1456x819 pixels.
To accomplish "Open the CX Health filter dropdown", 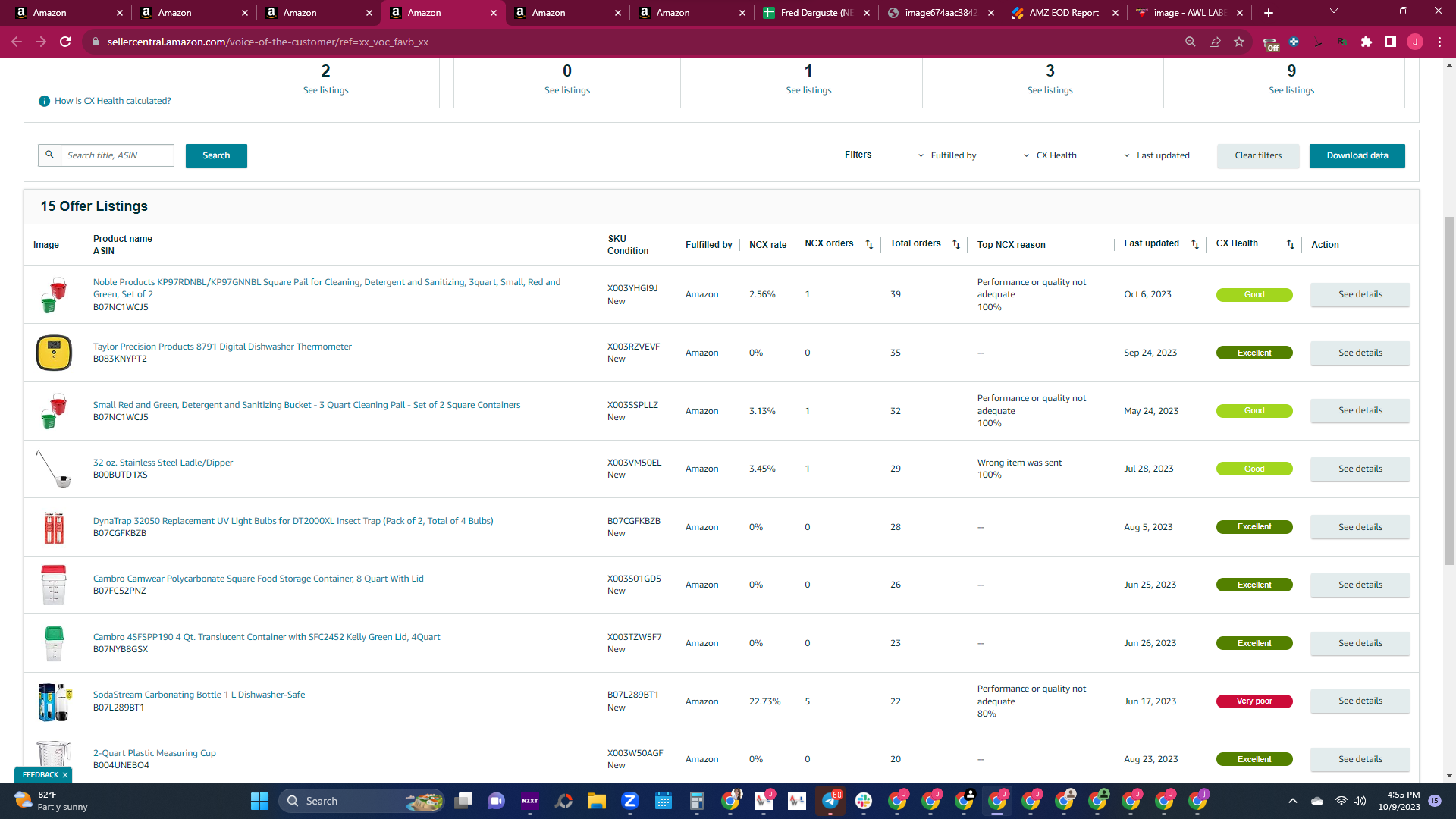I will (1050, 155).
